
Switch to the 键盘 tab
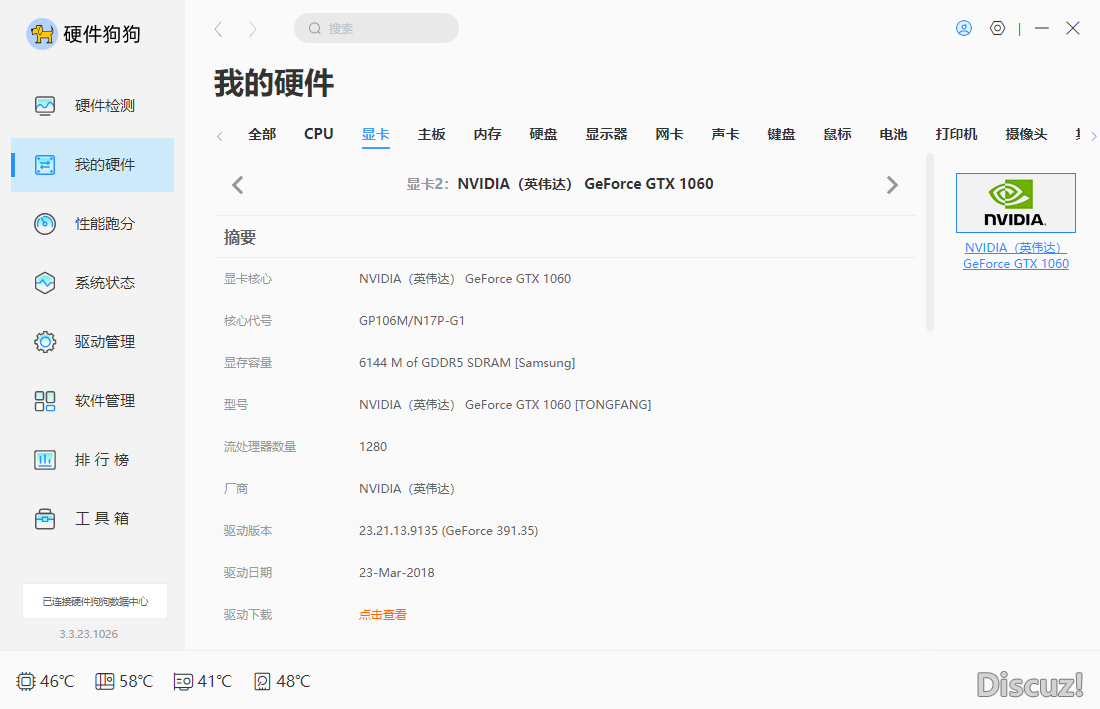pos(782,134)
